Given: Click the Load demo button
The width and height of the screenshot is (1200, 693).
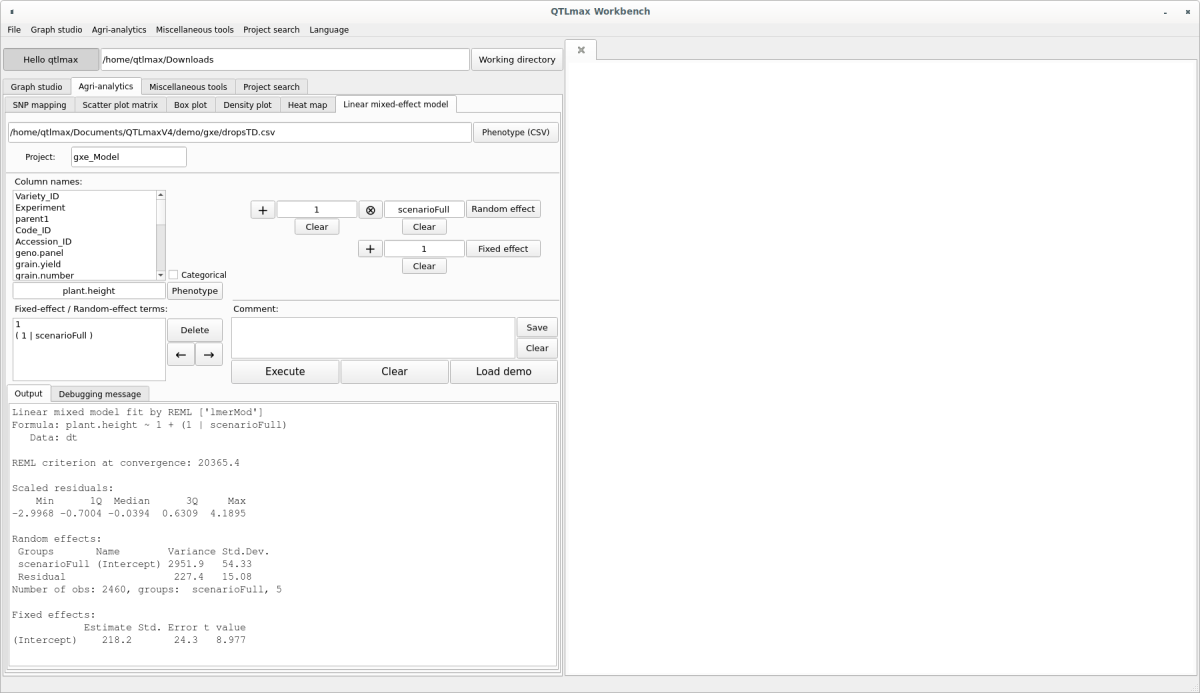Looking at the screenshot, I should 503,372.
